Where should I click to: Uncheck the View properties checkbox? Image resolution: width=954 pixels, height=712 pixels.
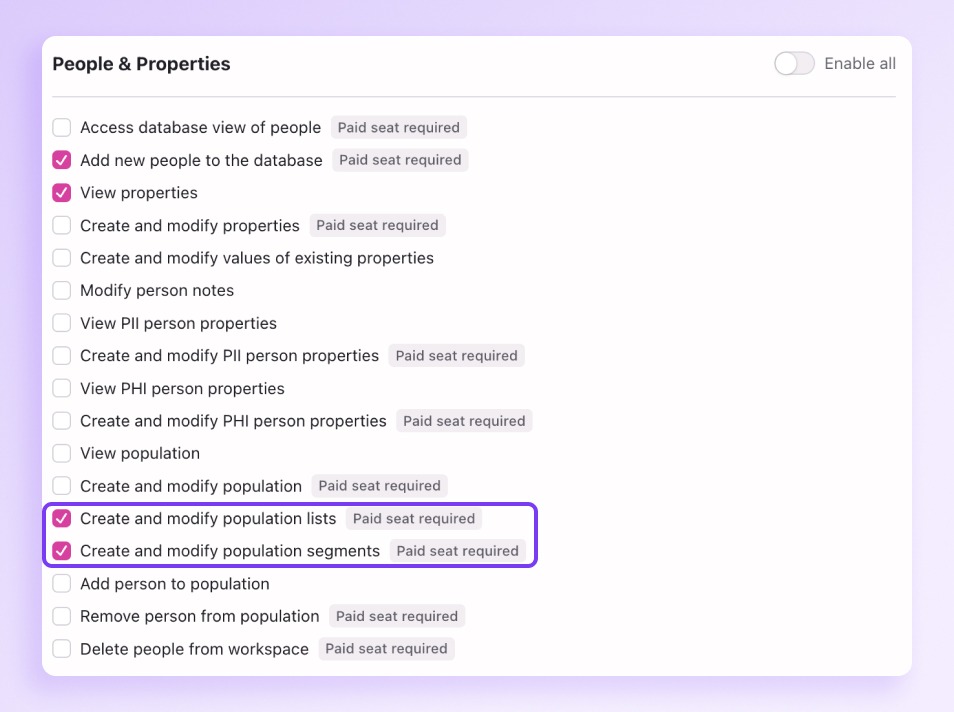[62, 193]
